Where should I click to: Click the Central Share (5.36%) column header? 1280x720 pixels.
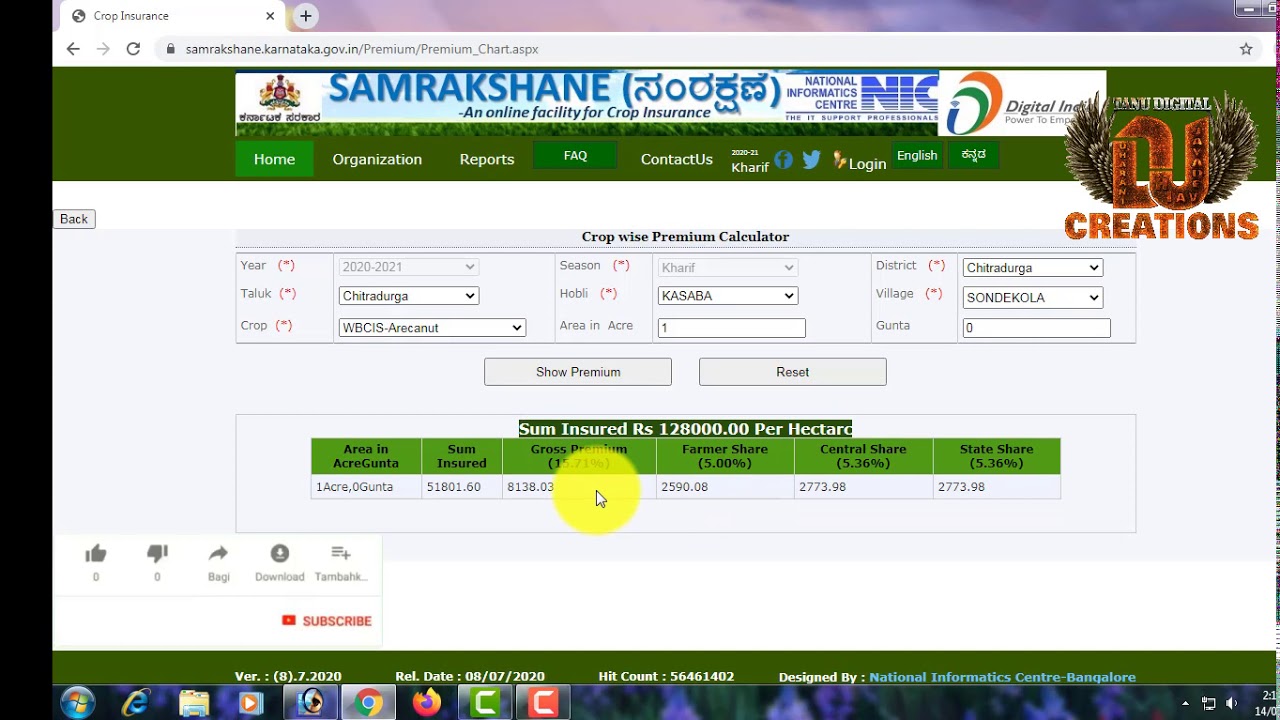pyautogui.click(x=863, y=456)
